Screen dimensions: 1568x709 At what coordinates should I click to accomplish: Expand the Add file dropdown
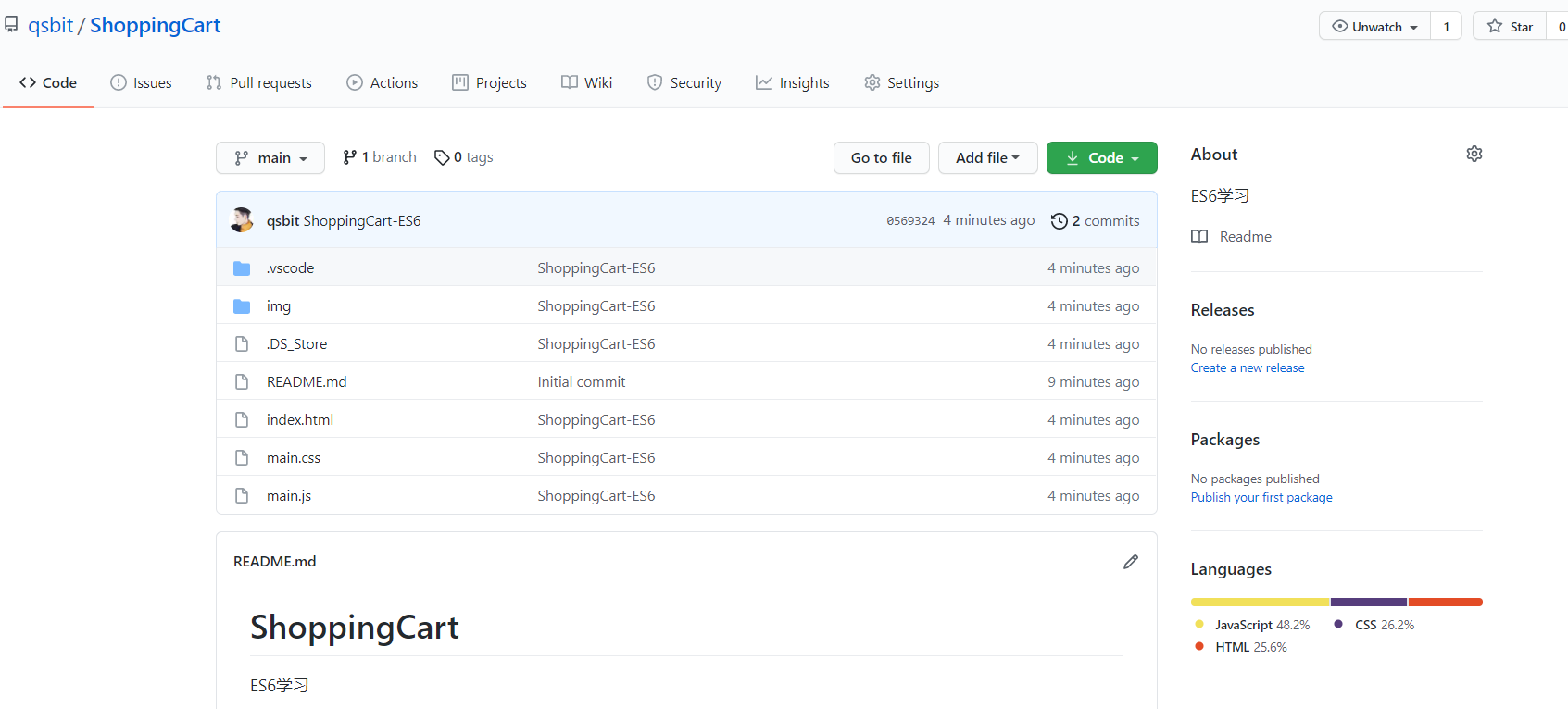click(988, 158)
